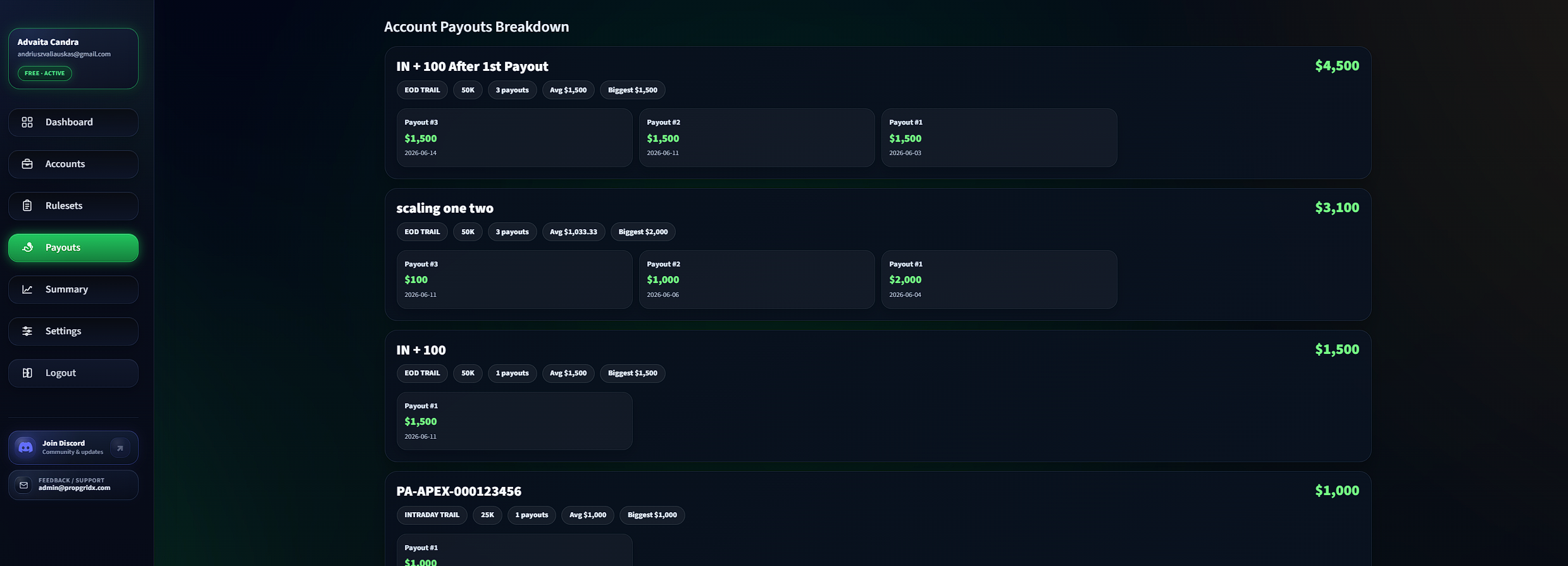Click the Dashboard grid icon
The height and width of the screenshot is (566, 1568).
point(27,122)
